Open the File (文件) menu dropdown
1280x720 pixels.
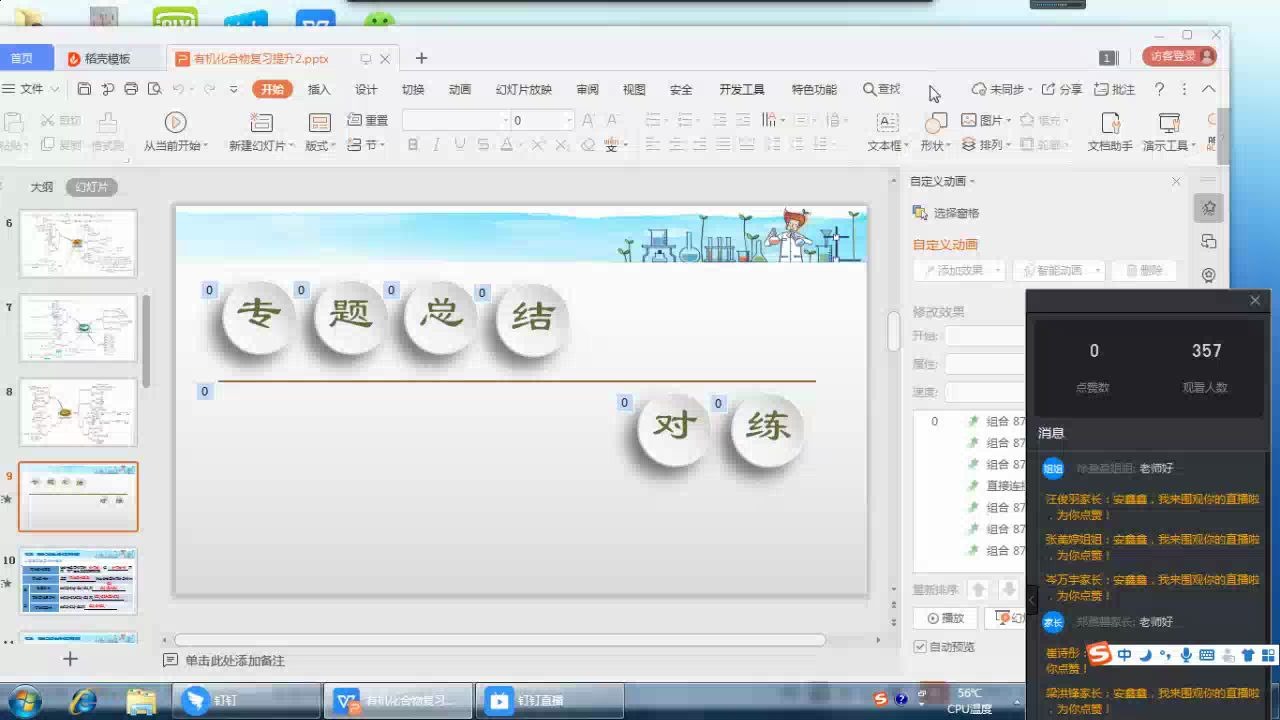pos(31,89)
